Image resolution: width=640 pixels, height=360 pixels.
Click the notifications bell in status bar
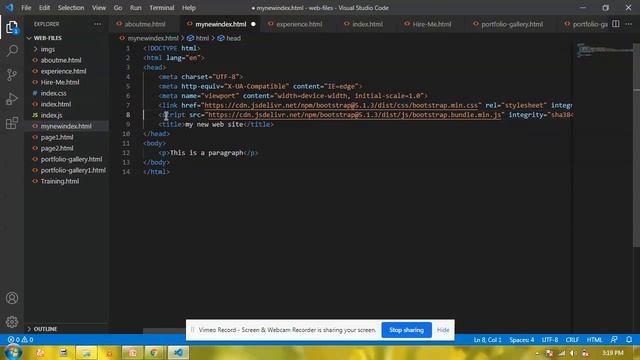(629, 340)
